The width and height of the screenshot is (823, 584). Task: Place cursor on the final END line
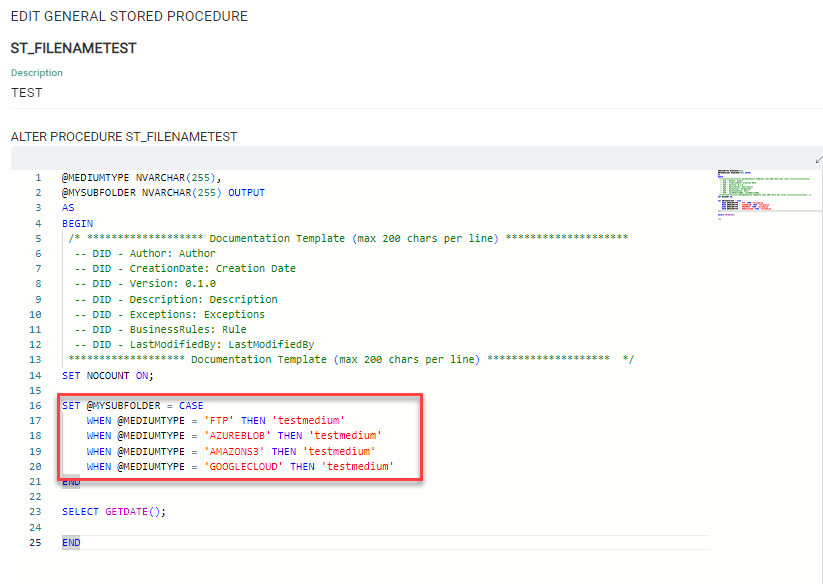tap(71, 542)
